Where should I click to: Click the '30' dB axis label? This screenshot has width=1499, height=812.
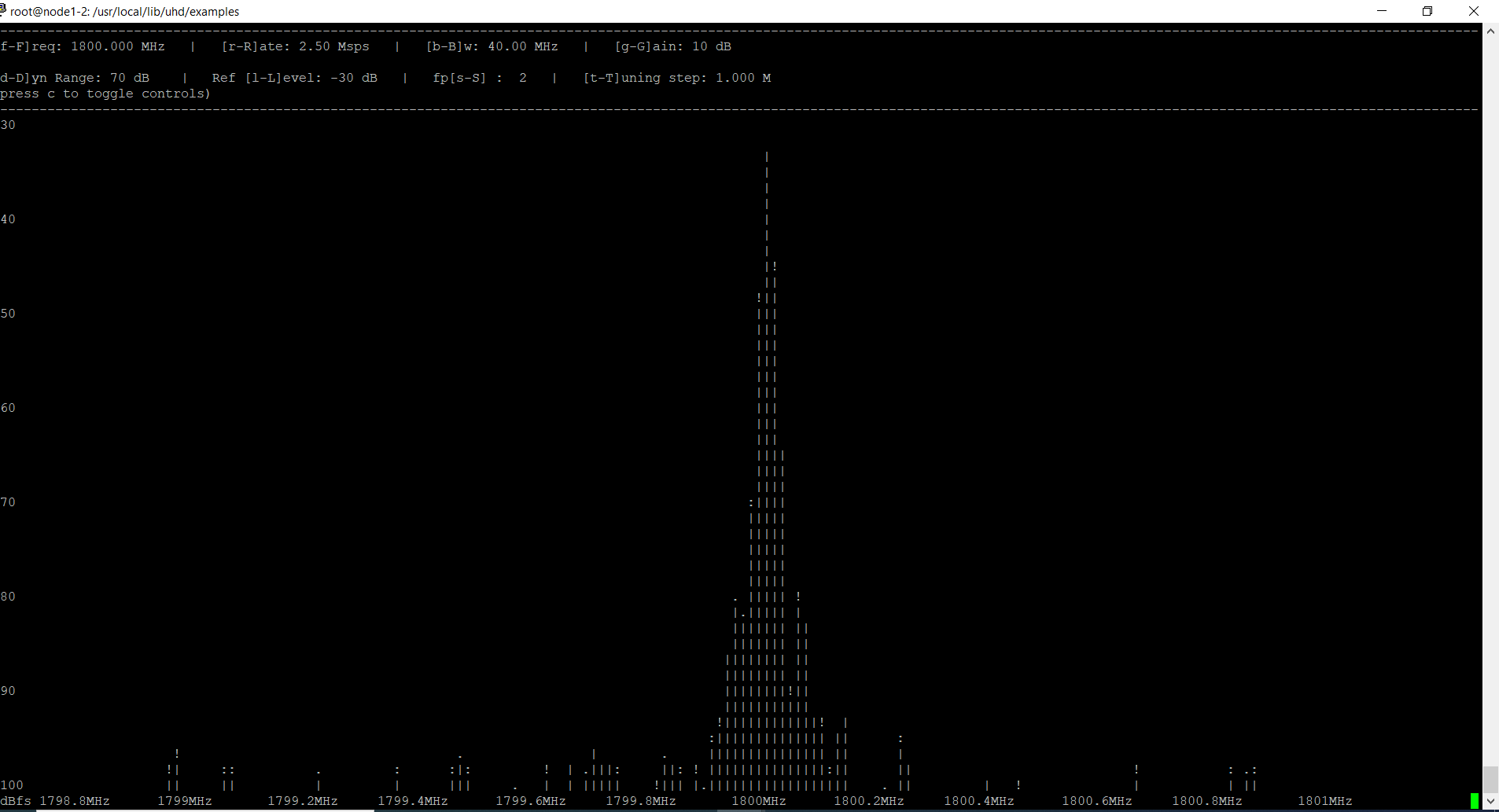pos(8,125)
